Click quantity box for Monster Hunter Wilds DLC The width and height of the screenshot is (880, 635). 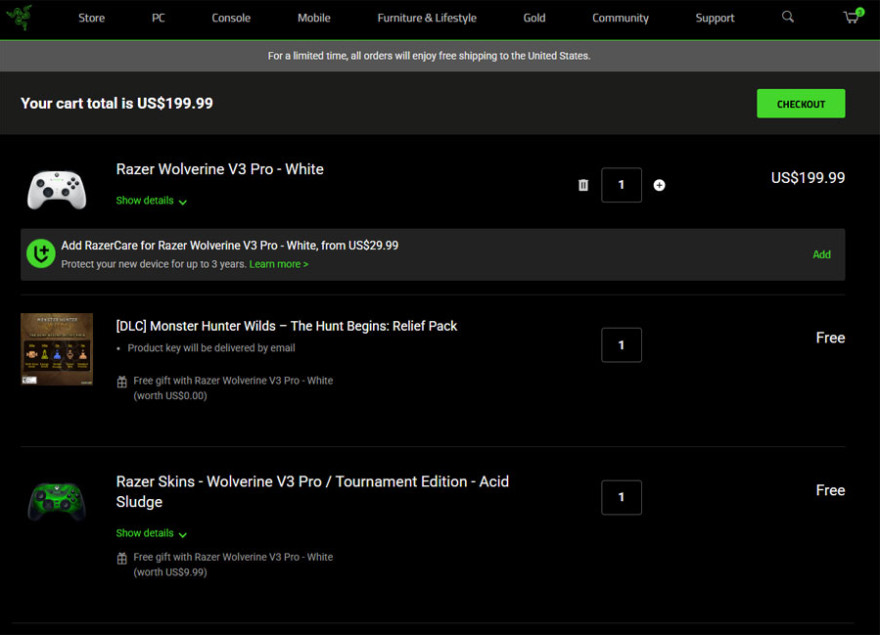[621, 345]
